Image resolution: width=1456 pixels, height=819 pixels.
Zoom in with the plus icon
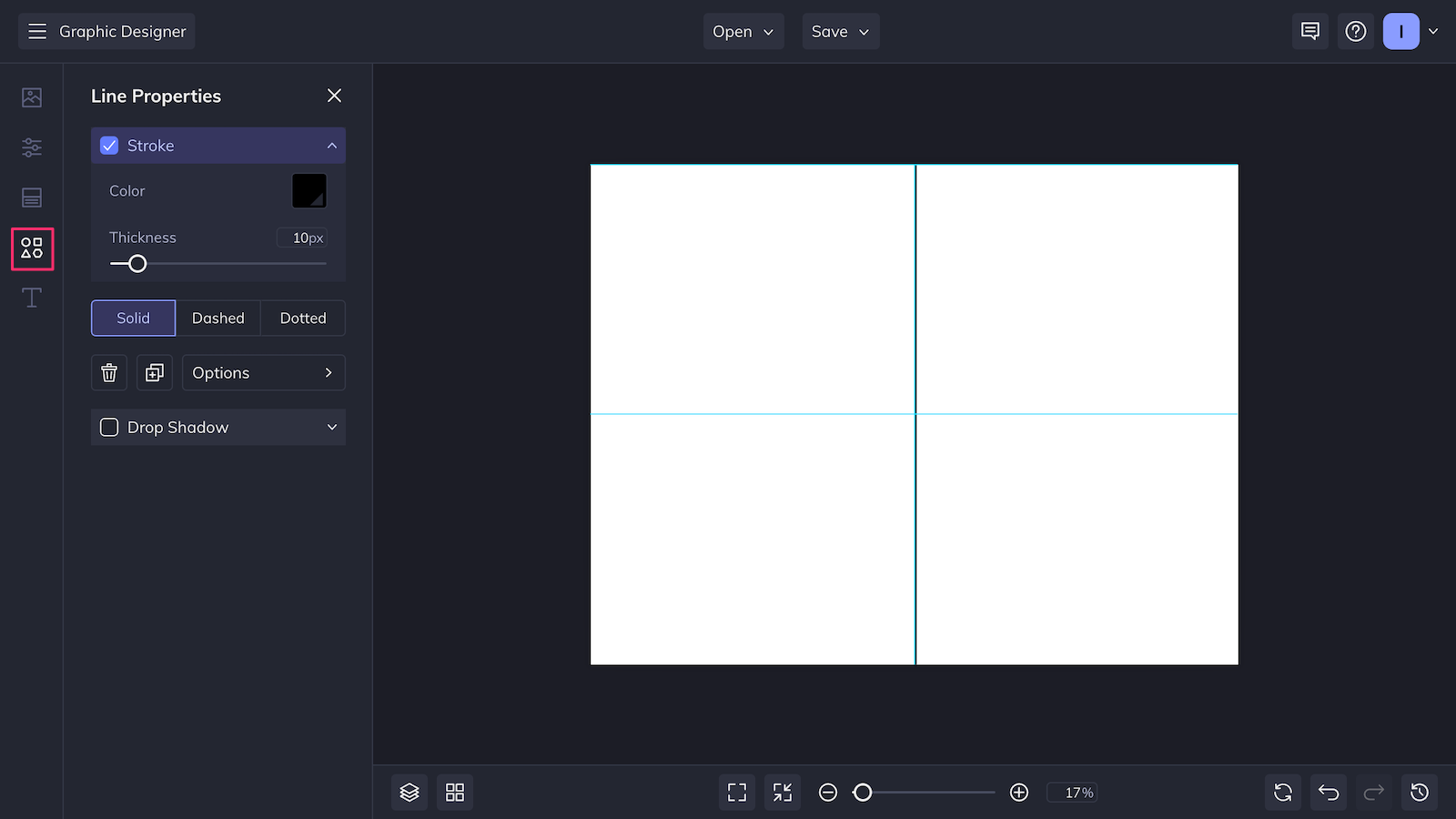click(1019, 793)
